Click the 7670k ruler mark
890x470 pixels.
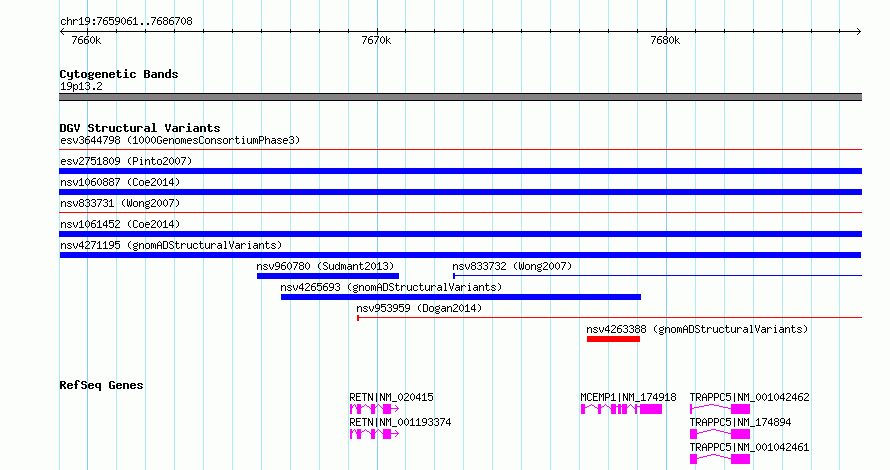(x=376, y=40)
